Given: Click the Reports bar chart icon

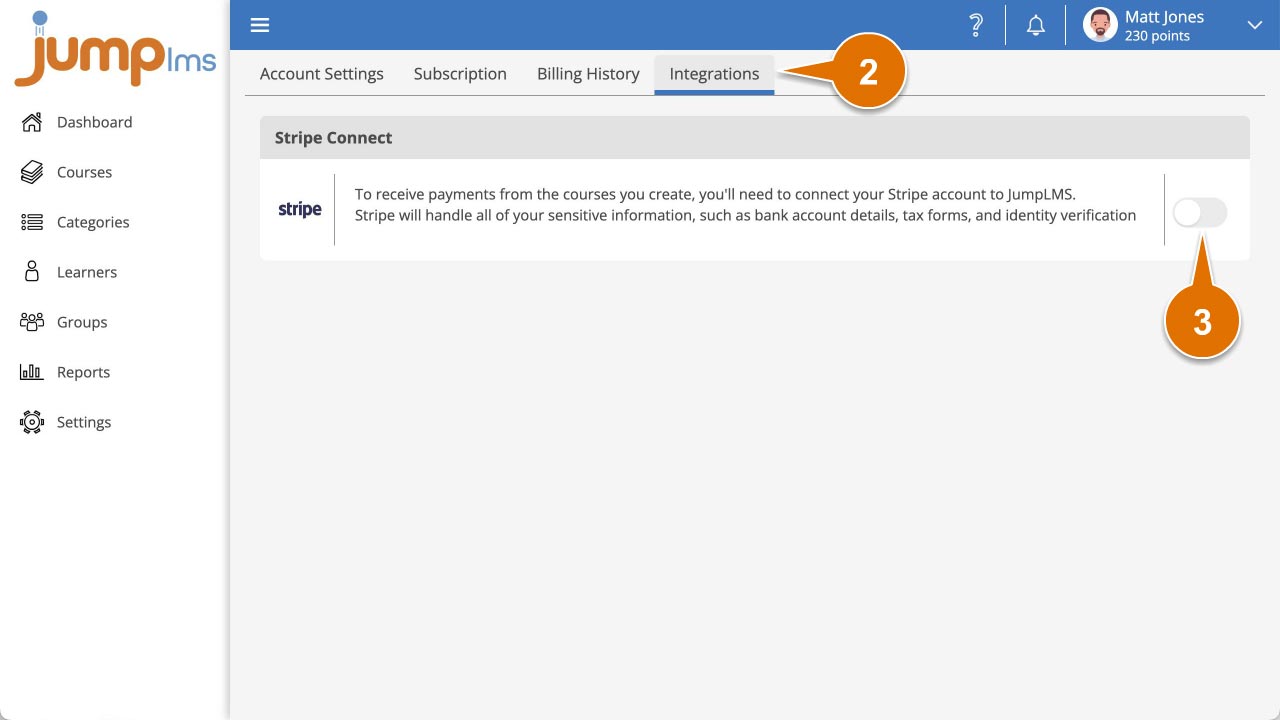Looking at the screenshot, I should click(x=31, y=371).
